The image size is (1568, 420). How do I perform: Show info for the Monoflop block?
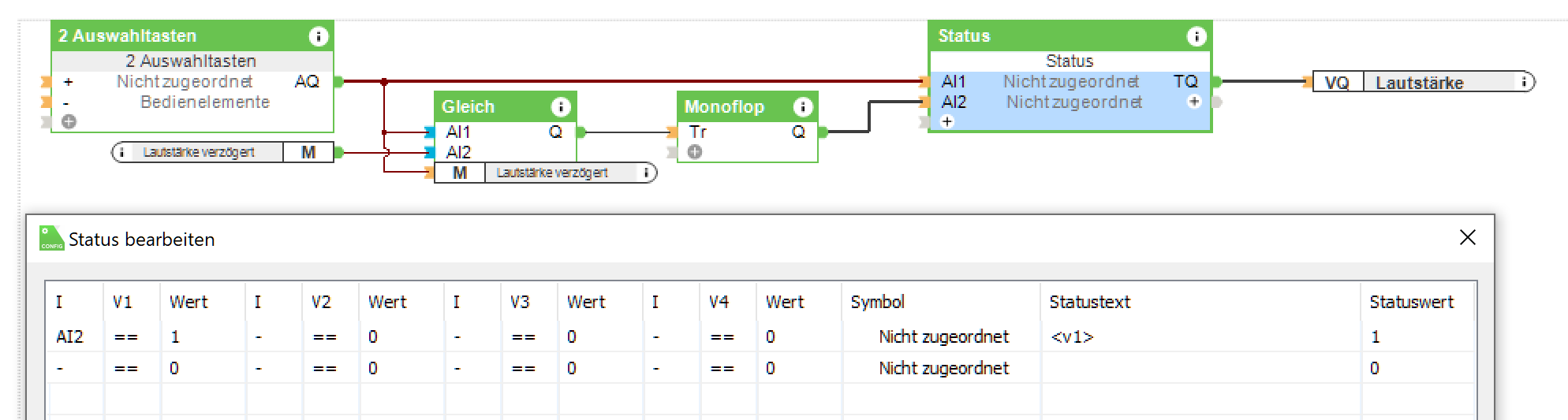pyautogui.click(x=803, y=106)
